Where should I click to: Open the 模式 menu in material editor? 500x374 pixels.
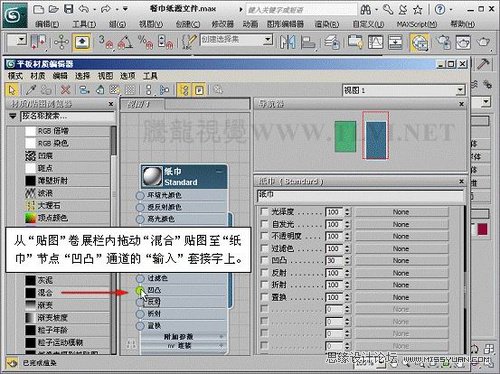16,76
